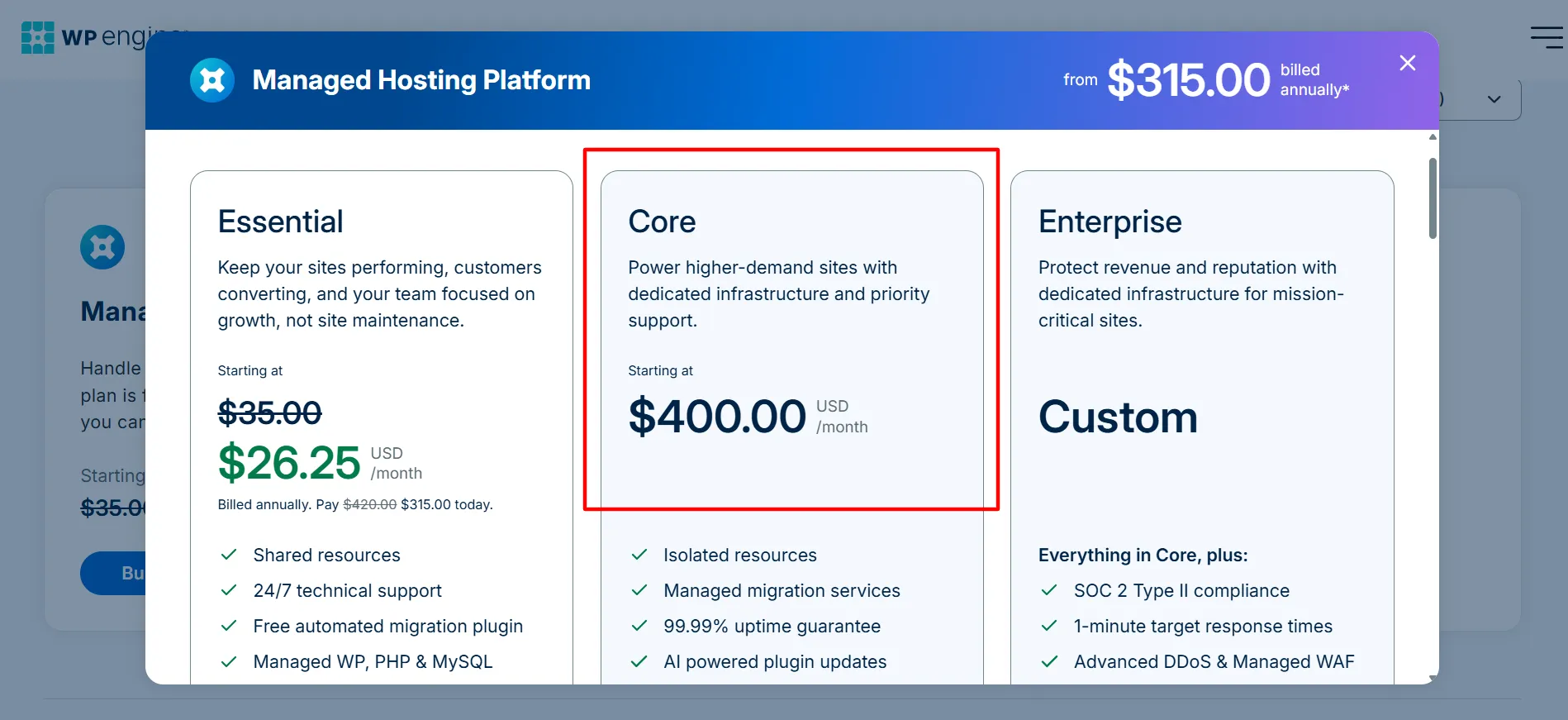
Task: Click the checkmark beside Advanced DDoS & Managed WAF
Action: (1049, 661)
